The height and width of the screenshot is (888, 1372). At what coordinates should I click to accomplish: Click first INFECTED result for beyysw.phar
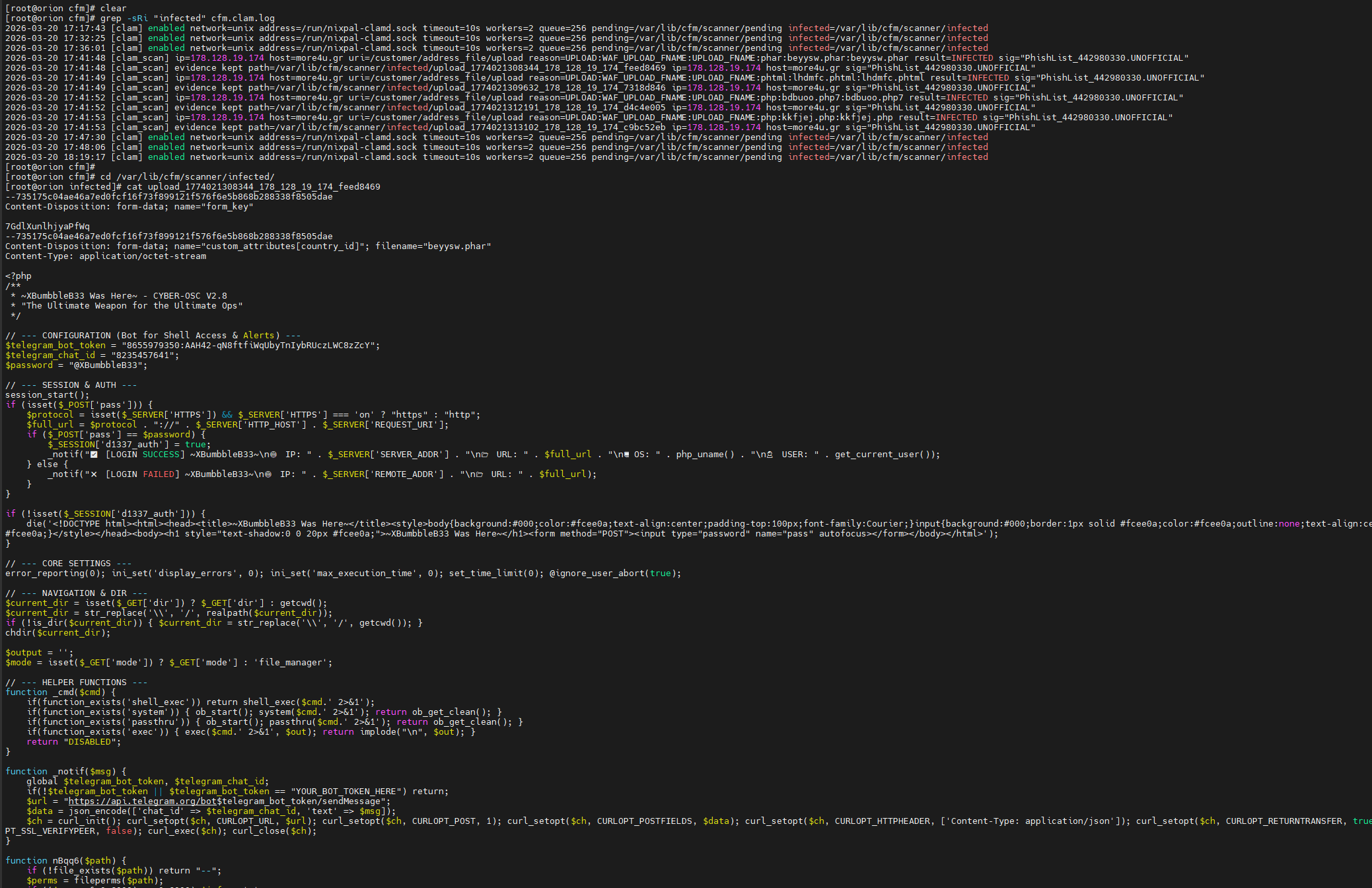click(972, 58)
